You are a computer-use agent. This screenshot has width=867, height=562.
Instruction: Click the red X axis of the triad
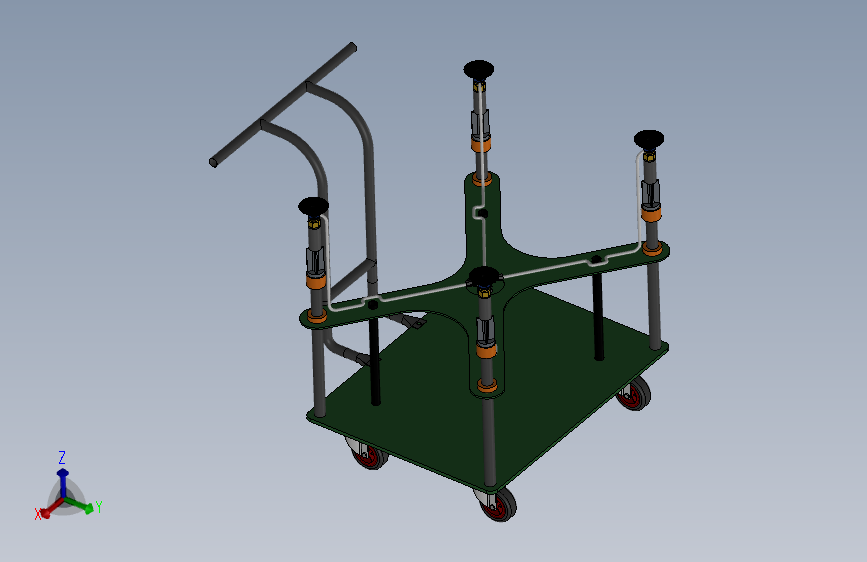click(x=51, y=508)
